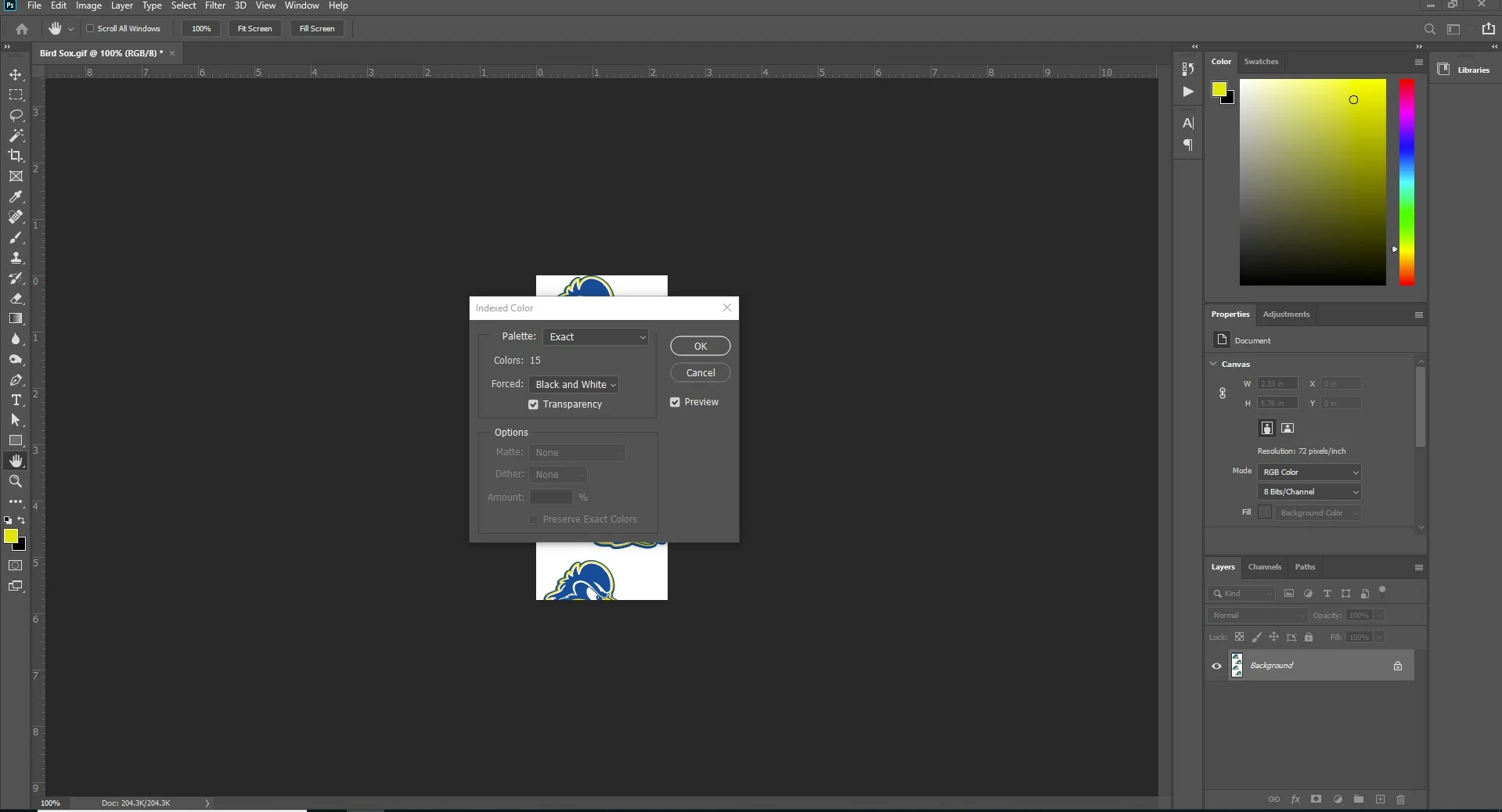Select the Dodge tool
1502x812 pixels.
point(16,359)
